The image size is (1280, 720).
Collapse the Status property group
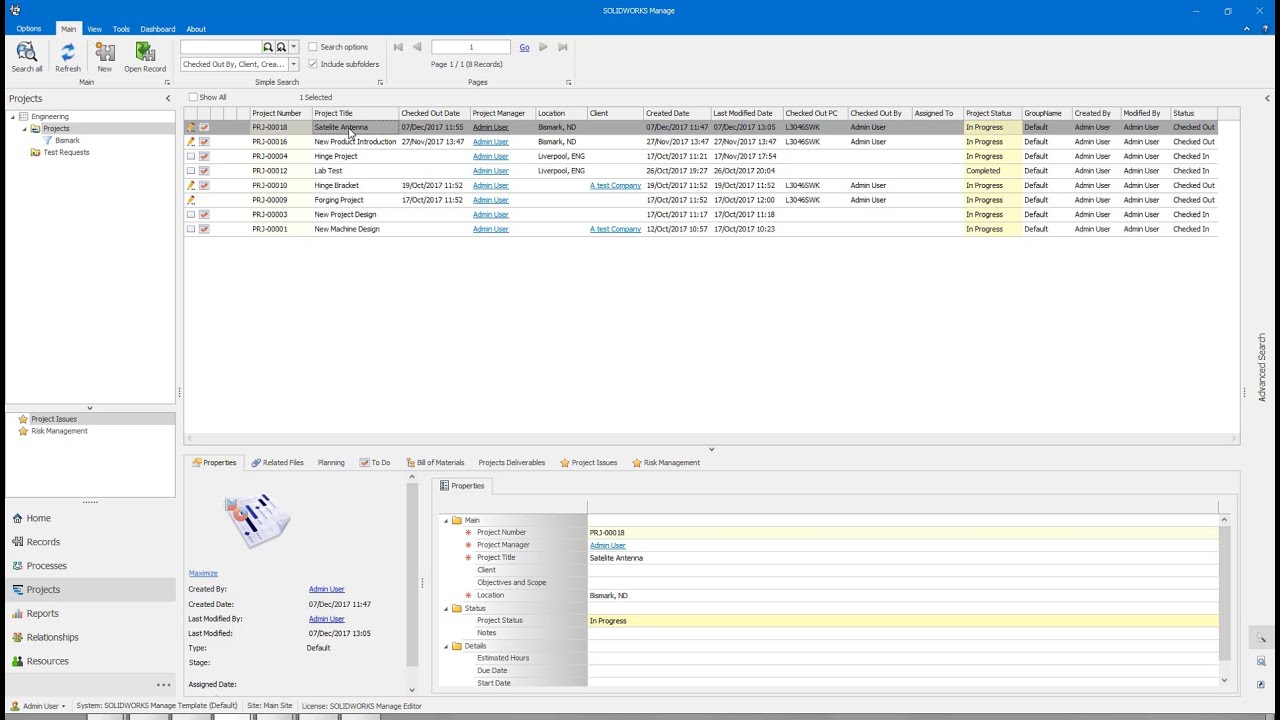coord(446,608)
